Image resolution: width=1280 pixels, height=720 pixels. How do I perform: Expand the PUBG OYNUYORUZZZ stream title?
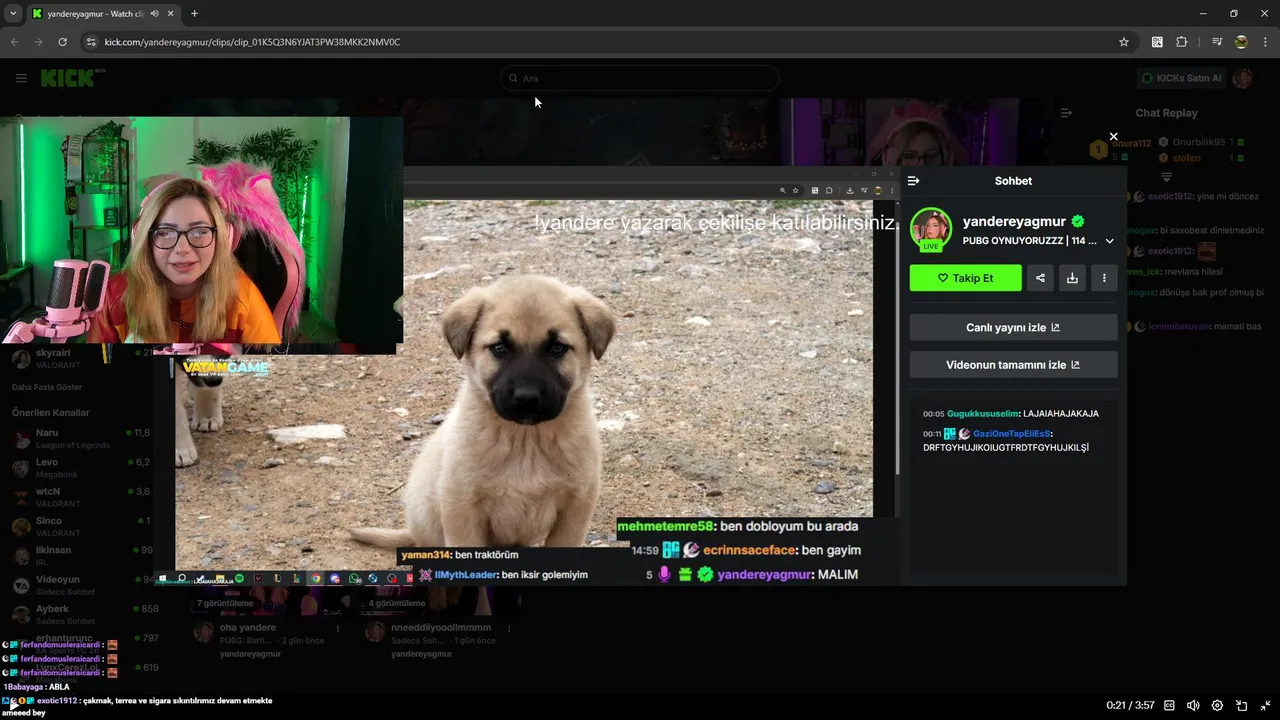[x=1109, y=241]
